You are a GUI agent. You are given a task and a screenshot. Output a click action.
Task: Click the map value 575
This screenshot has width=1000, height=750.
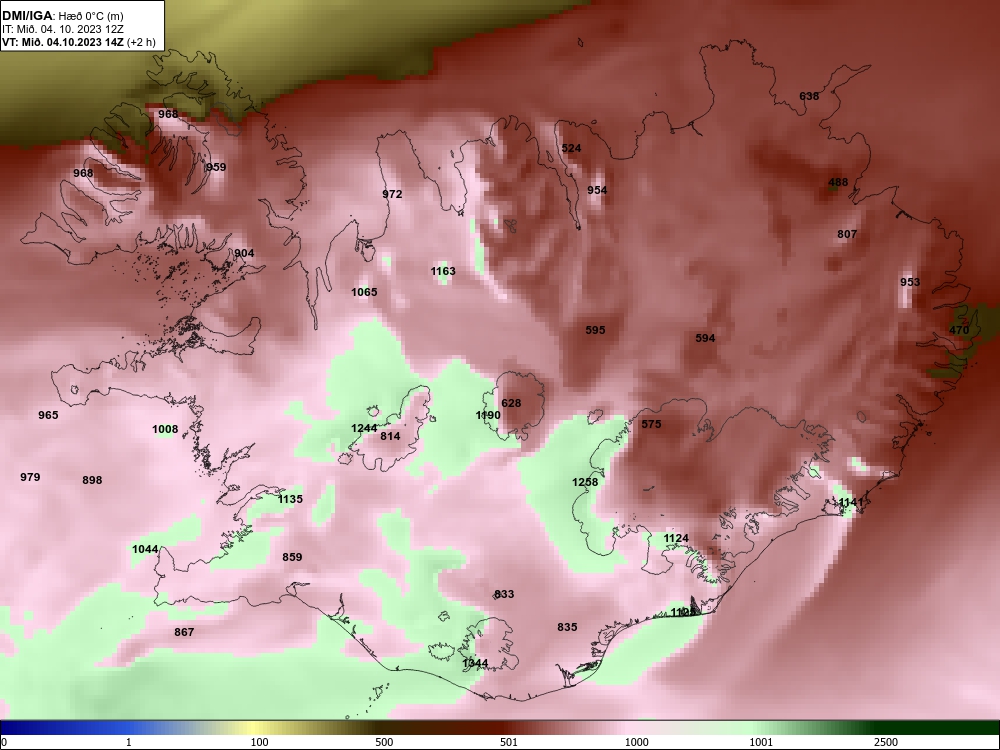[651, 424]
